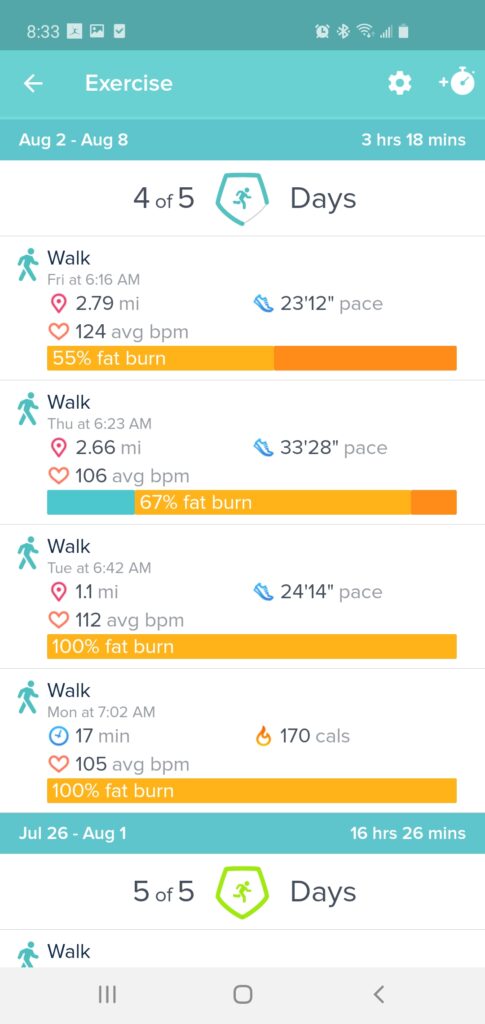This screenshot has height=1024, width=485.
Task: Select the Aug 2 - Aug 8 week header
Action: (x=242, y=140)
